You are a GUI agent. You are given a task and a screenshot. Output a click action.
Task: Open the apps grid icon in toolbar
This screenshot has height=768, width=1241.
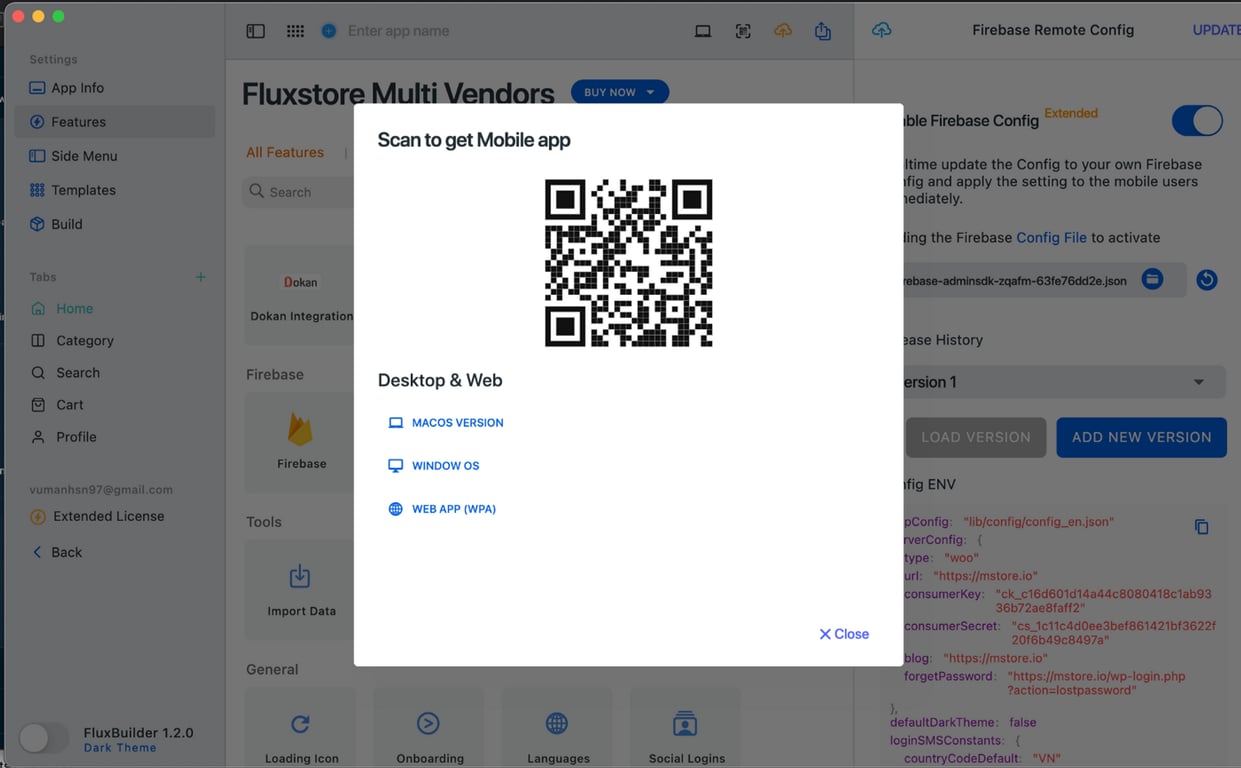tap(295, 31)
